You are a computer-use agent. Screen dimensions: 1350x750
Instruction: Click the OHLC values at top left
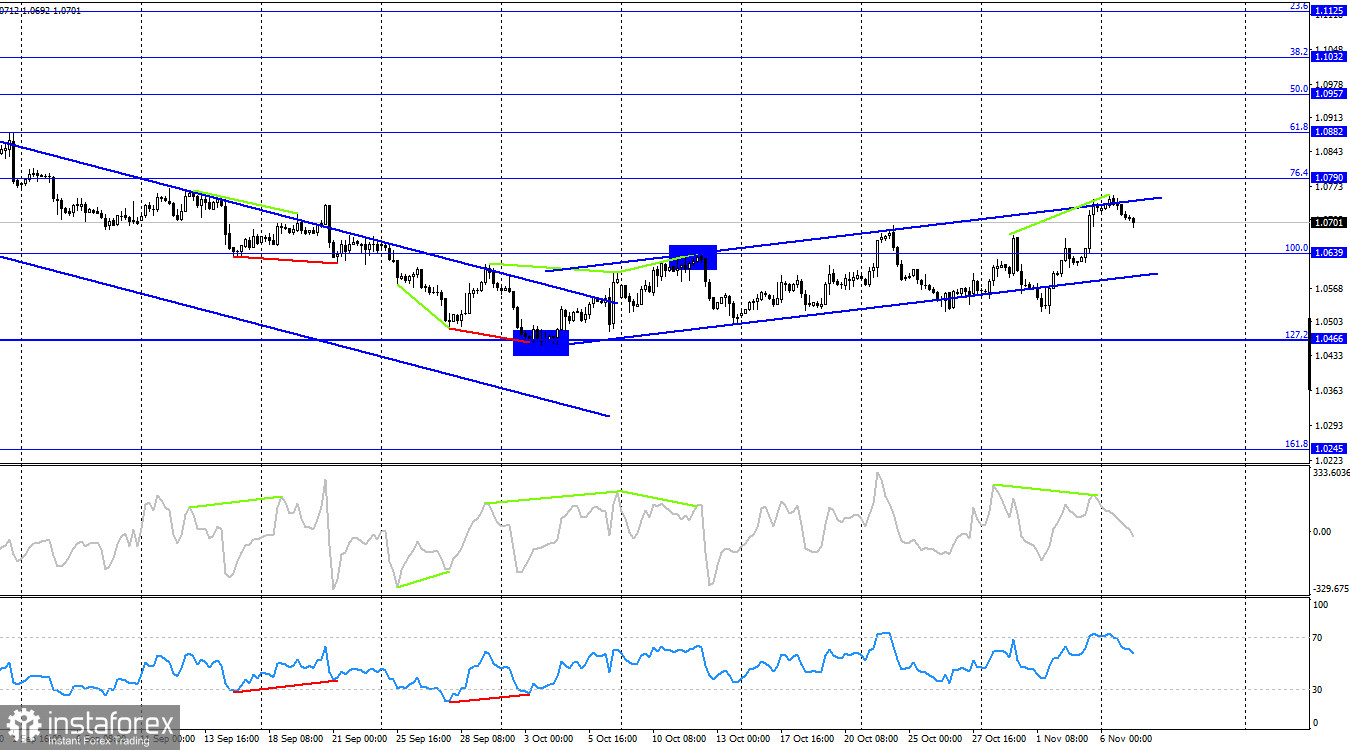41,10
